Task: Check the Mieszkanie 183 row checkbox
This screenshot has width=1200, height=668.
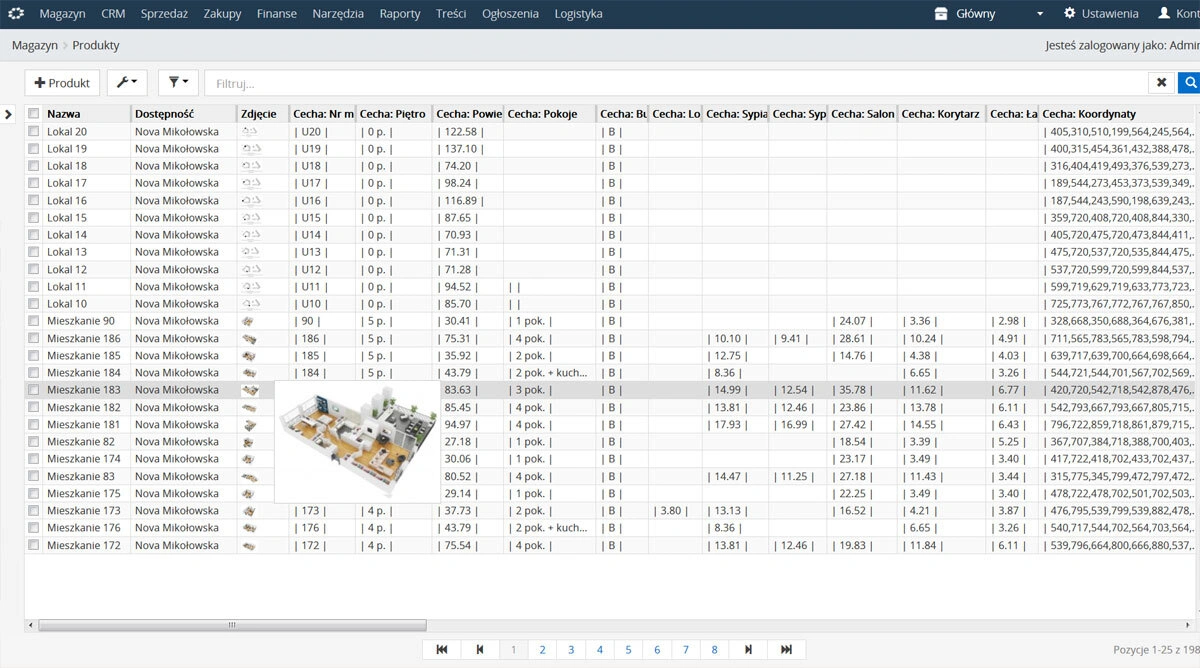Action: point(33,390)
